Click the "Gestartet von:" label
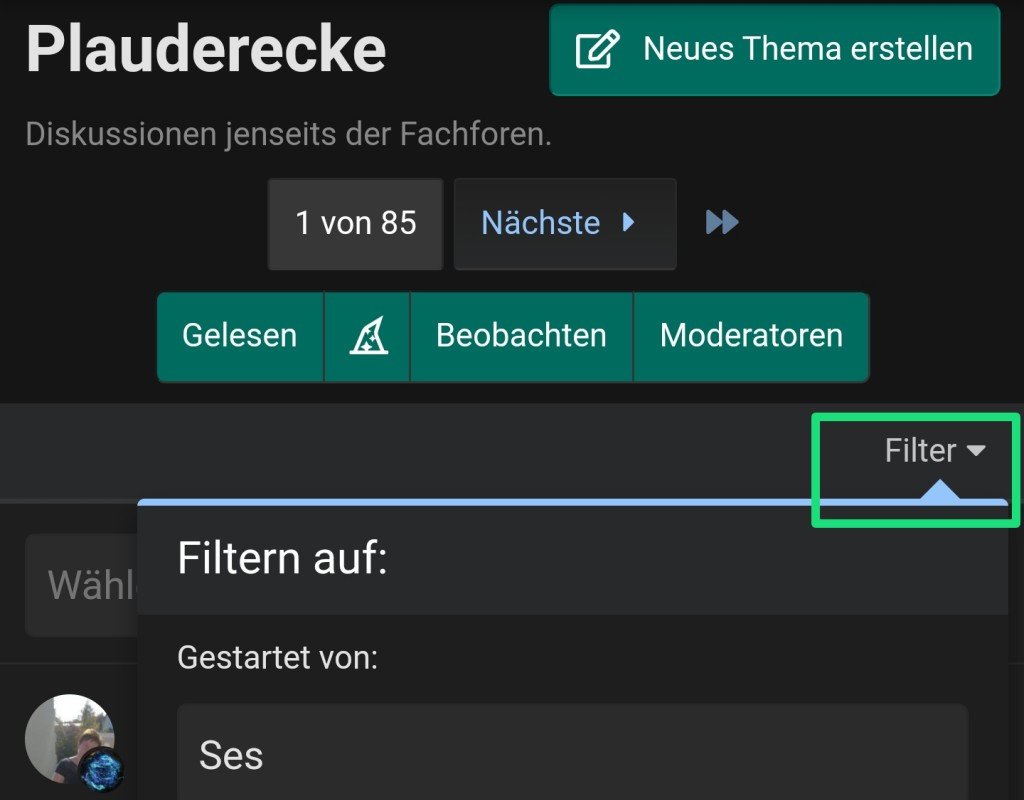Image resolution: width=1024 pixels, height=800 pixels. (x=277, y=658)
